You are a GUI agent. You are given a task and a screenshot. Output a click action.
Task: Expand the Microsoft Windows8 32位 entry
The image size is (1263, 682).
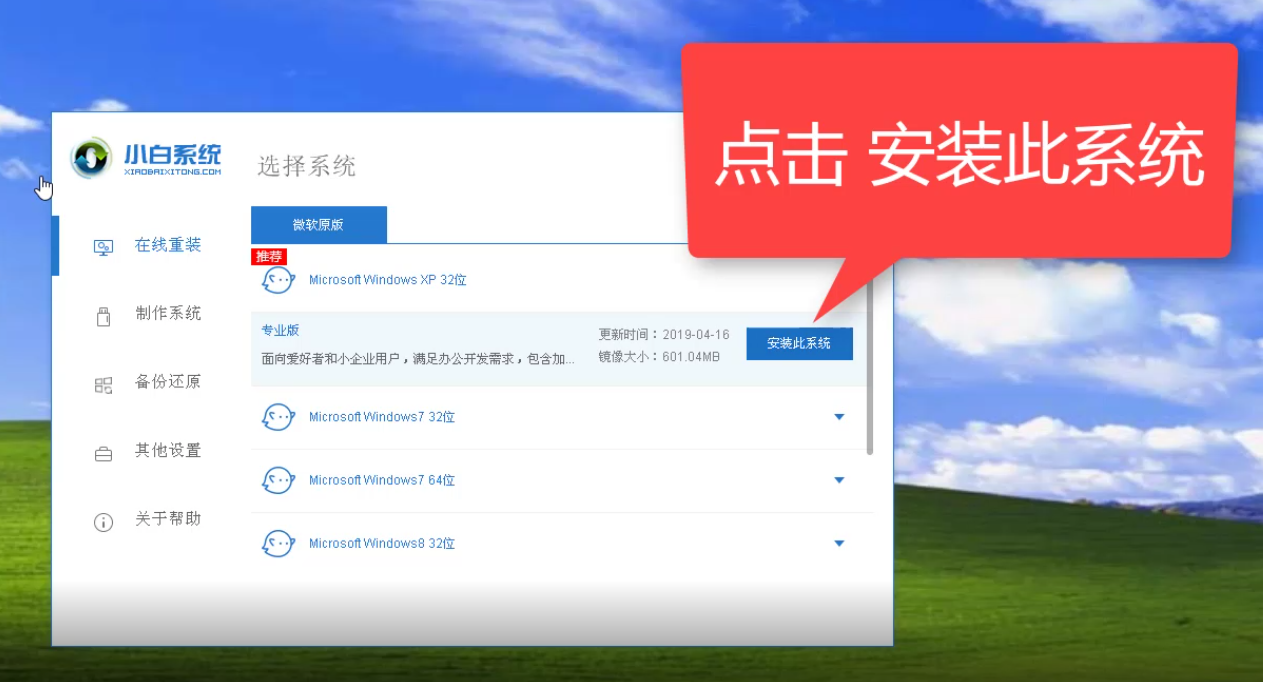tap(839, 543)
